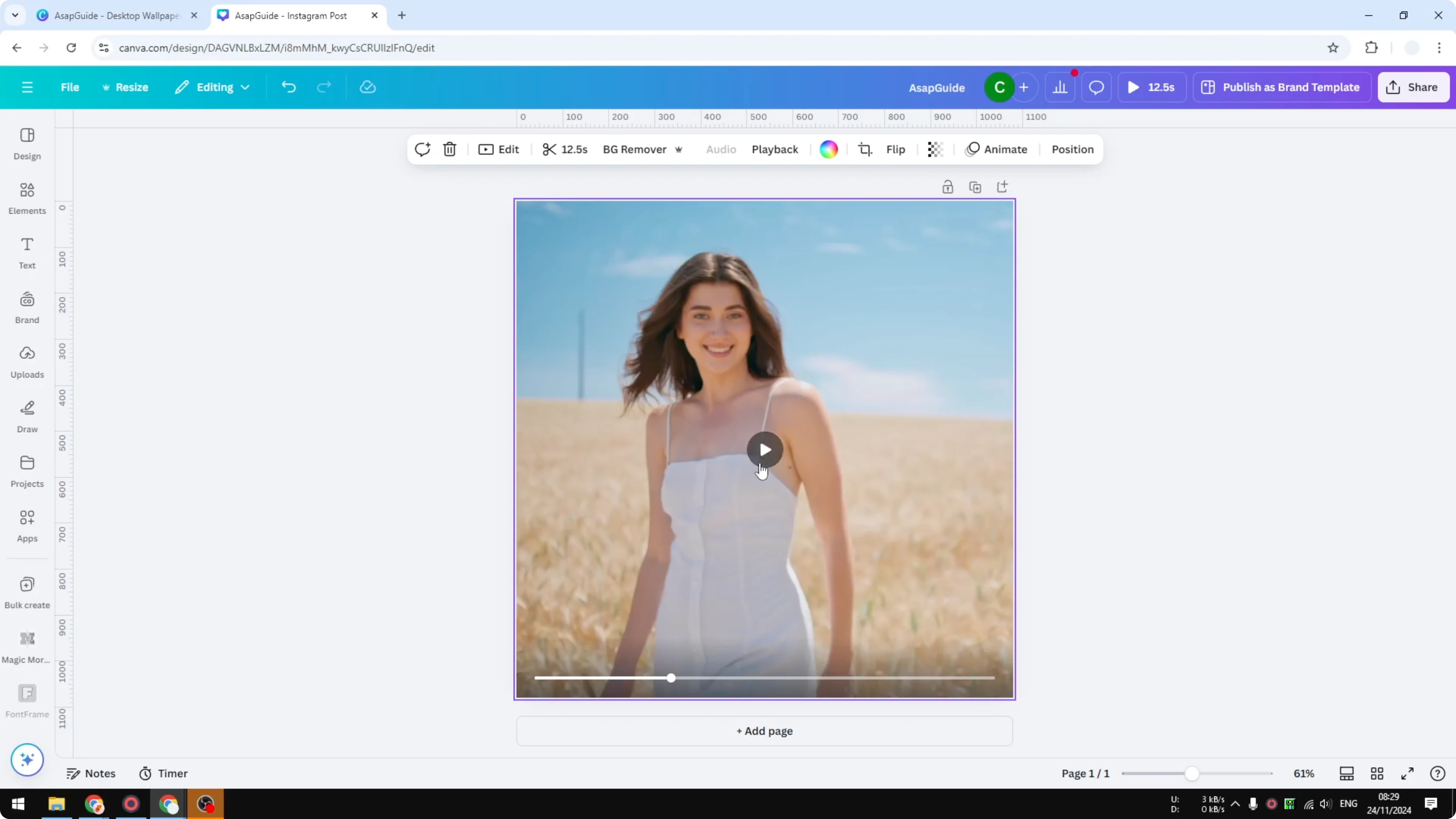Open the File menu
Image resolution: width=1456 pixels, height=819 pixels.
pos(70,87)
